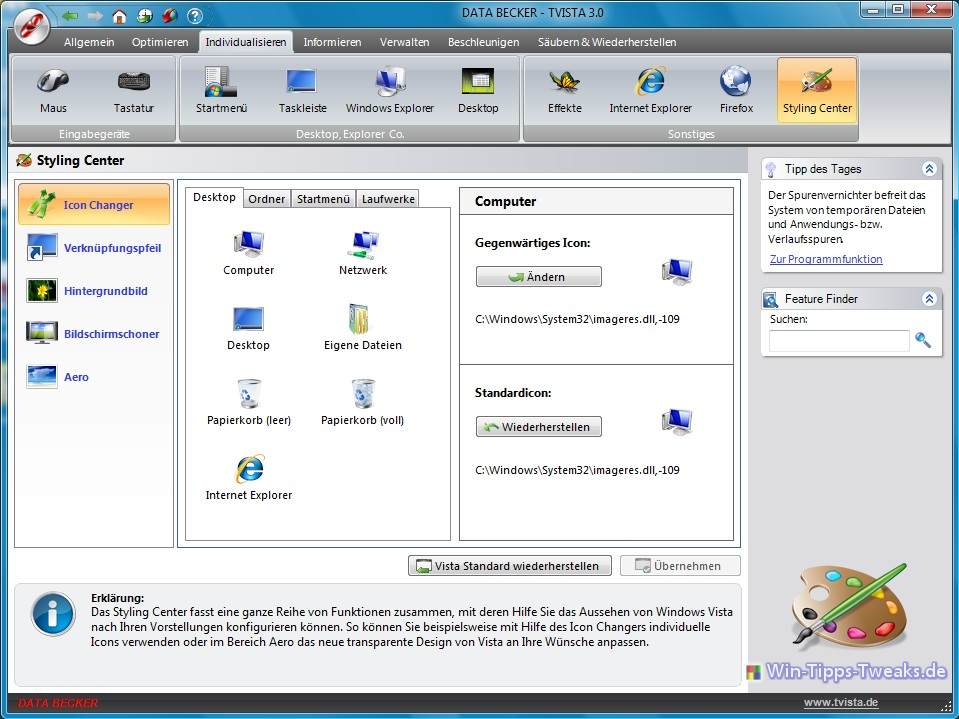The height and width of the screenshot is (719, 959).
Task: Open Effekte butterfly icon
Action: 565,90
